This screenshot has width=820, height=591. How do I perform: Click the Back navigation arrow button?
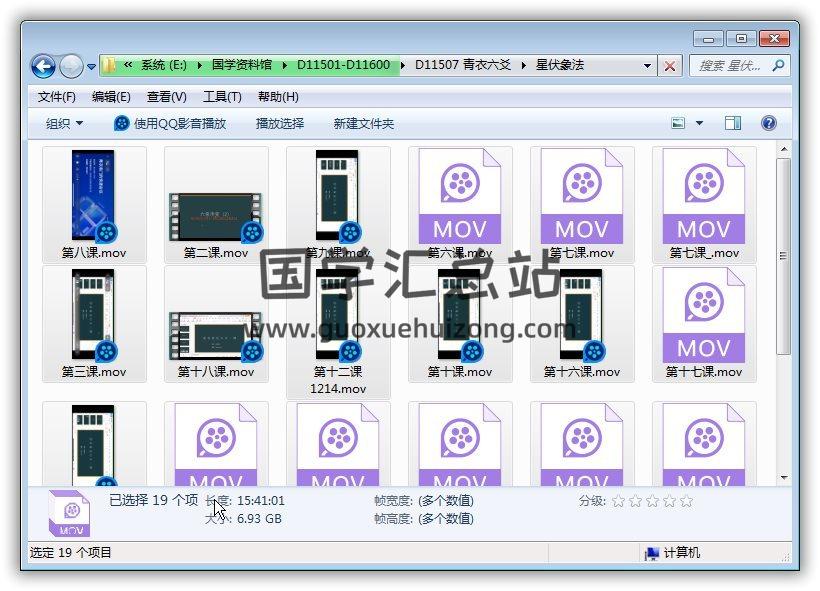(x=43, y=67)
